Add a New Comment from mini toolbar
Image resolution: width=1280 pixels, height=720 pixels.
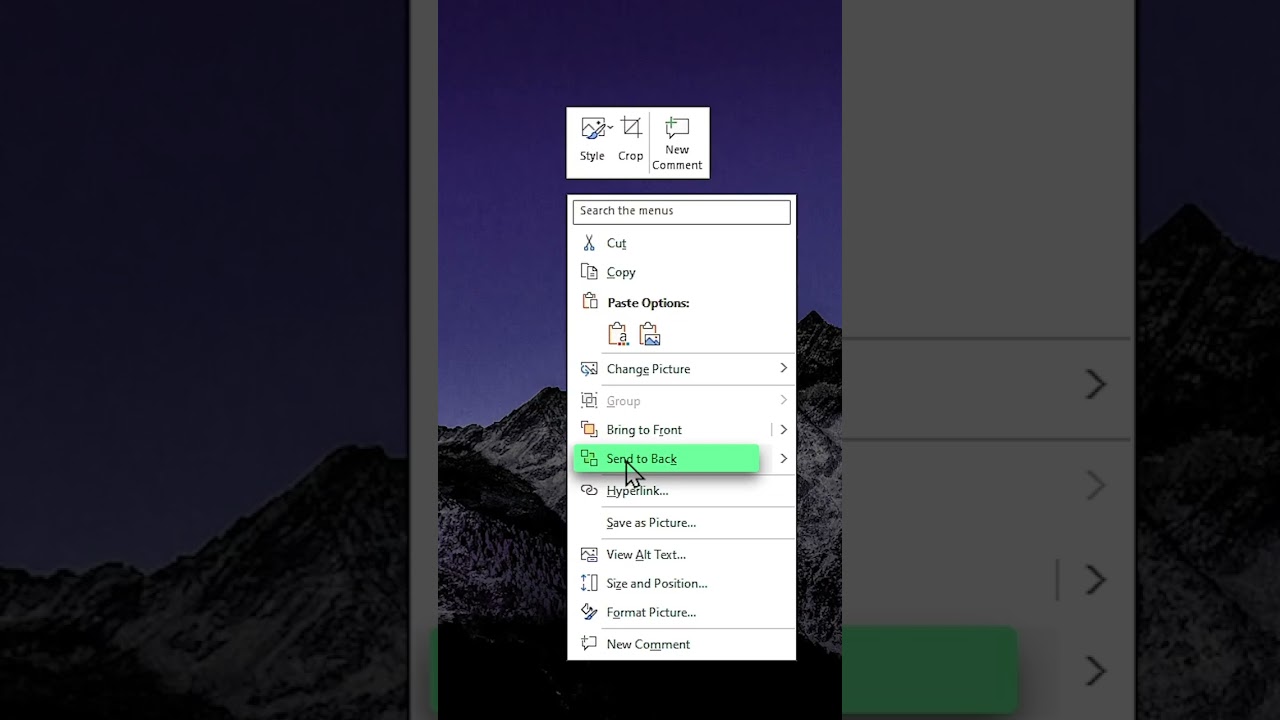coord(677,143)
